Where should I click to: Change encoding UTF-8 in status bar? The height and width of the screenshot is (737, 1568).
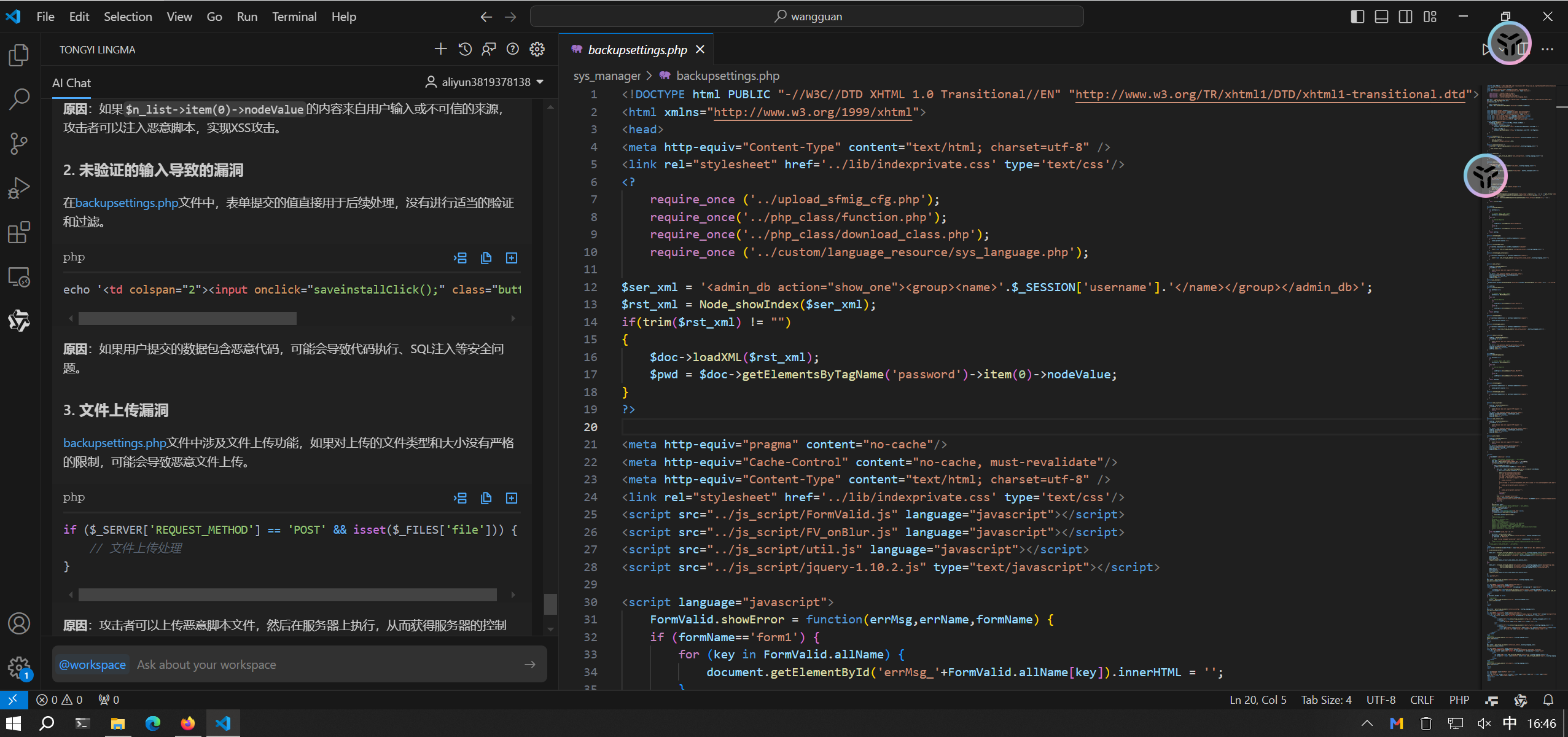tap(1381, 700)
